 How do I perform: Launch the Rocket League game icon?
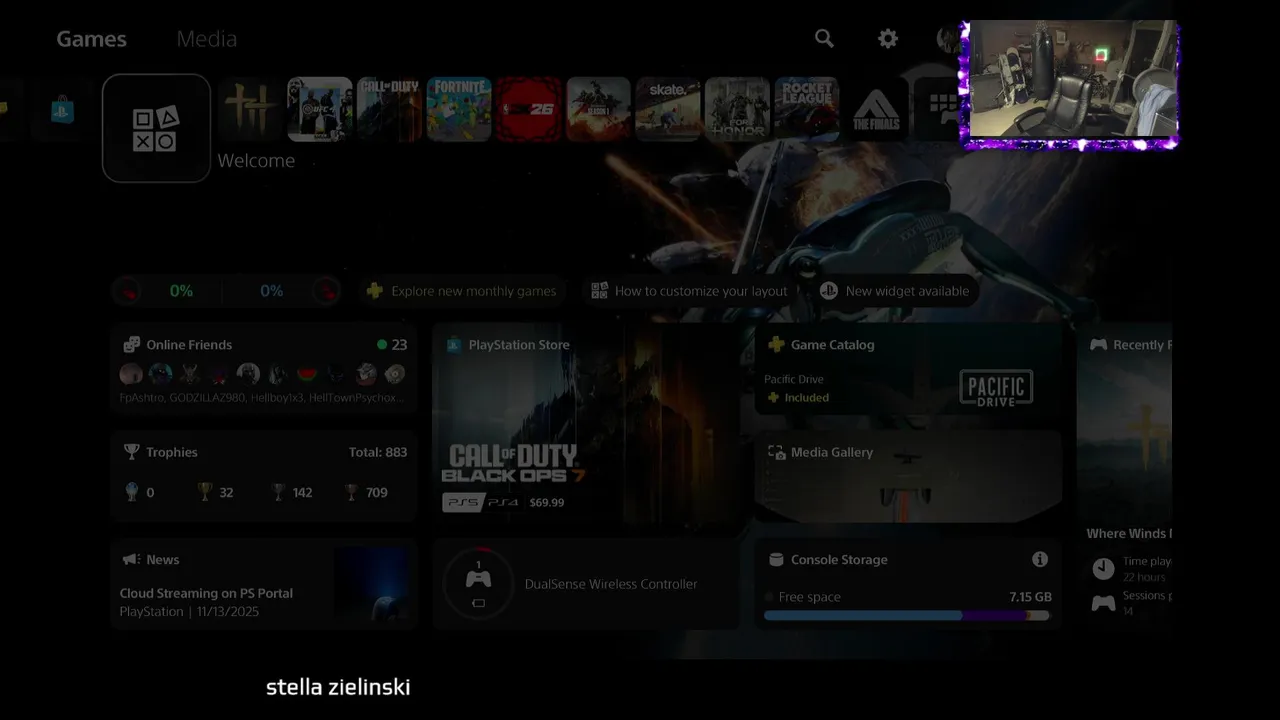click(x=807, y=109)
